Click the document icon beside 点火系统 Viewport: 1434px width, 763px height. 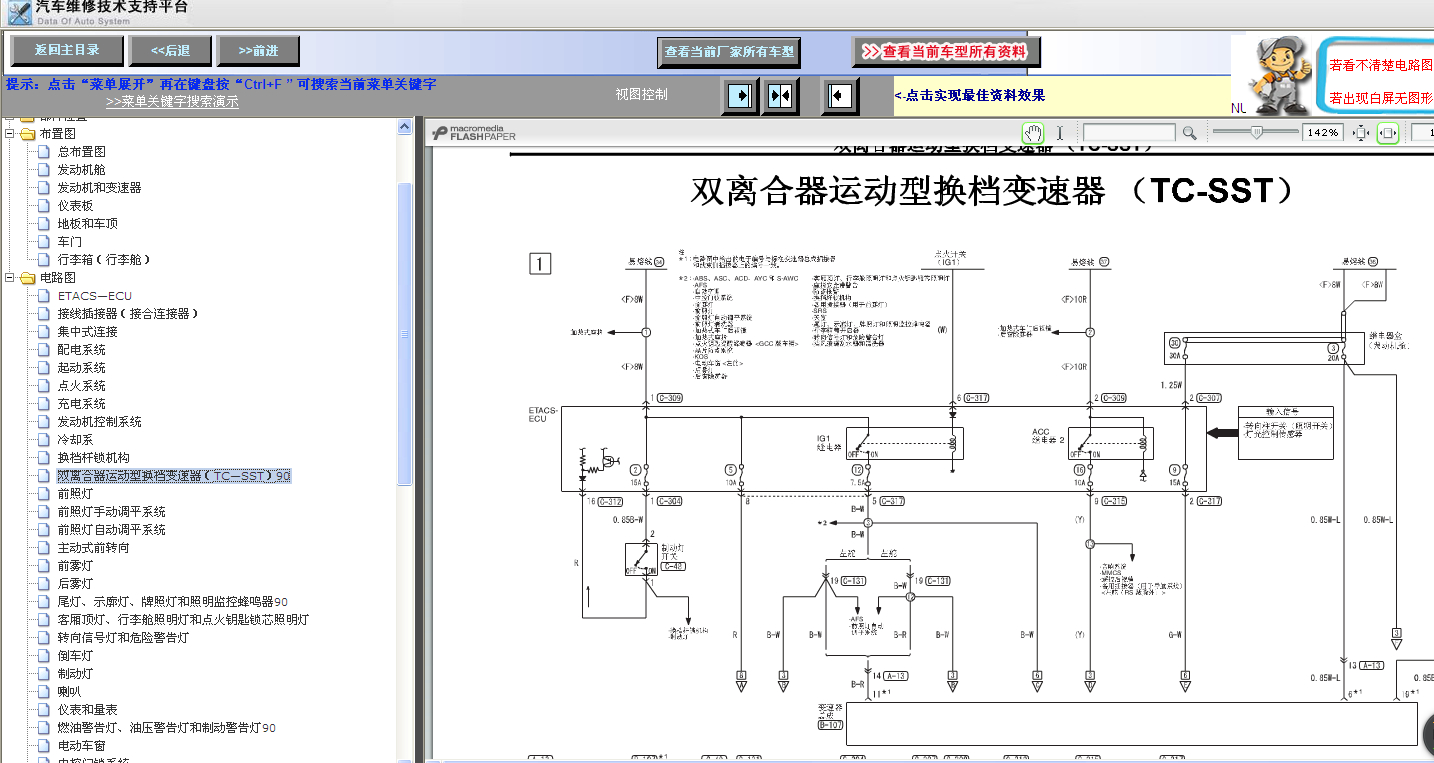tap(43, 386)
